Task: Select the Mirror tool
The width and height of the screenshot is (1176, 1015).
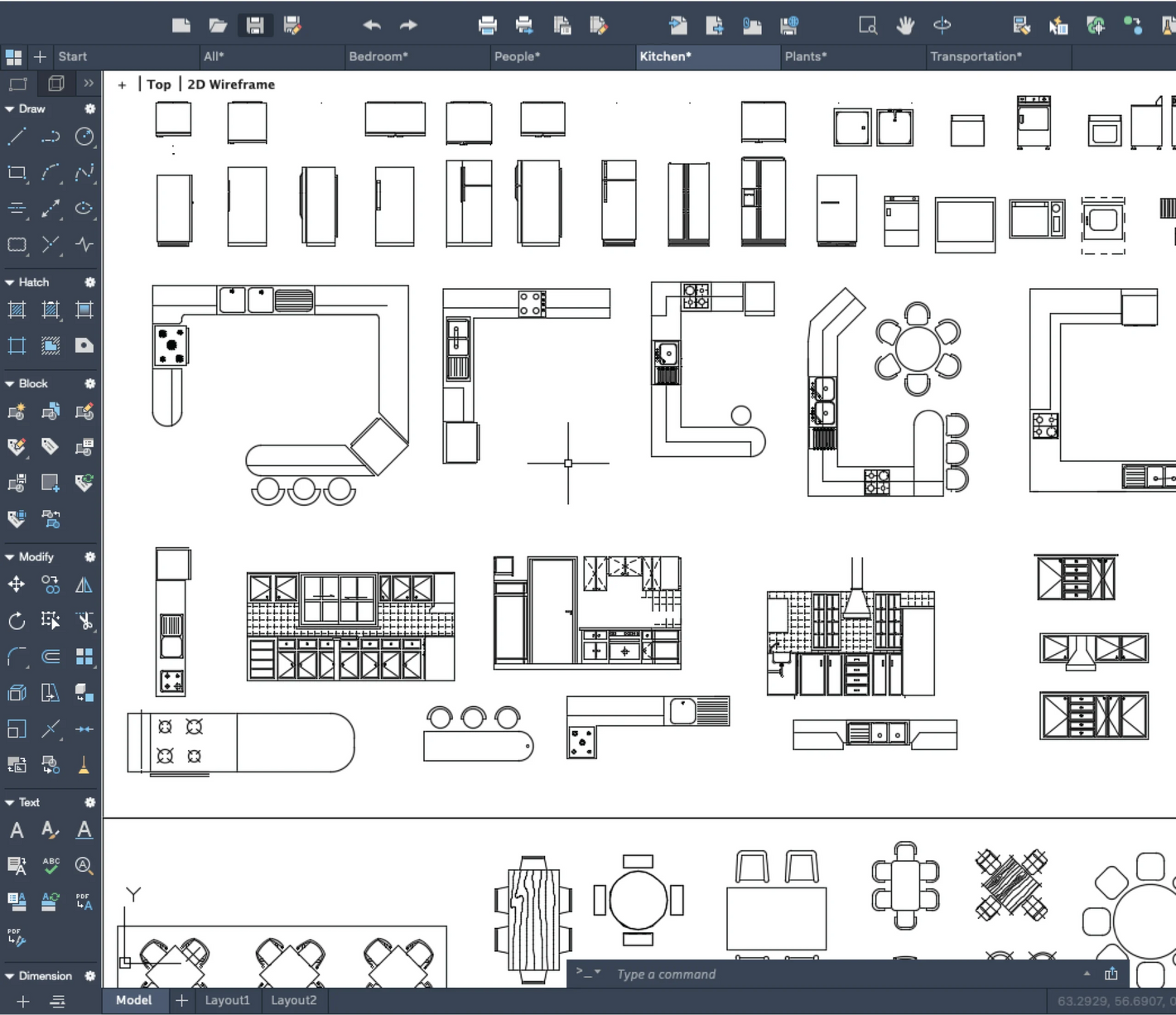Action: click(84, 585)
